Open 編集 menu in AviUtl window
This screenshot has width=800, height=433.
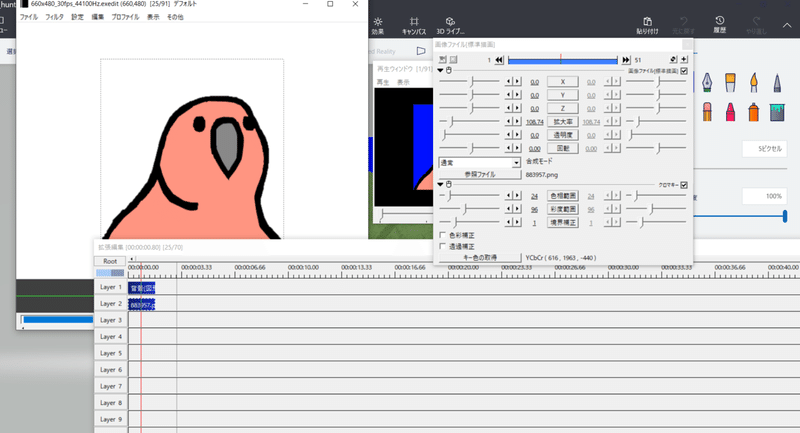[x=97, y=17]
